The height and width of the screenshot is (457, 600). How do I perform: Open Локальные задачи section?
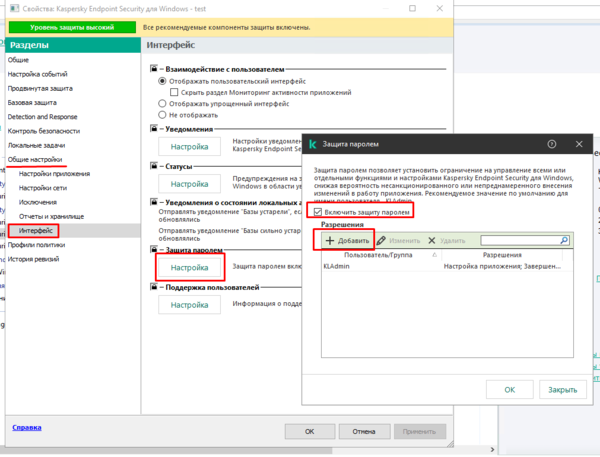point(36,145)
